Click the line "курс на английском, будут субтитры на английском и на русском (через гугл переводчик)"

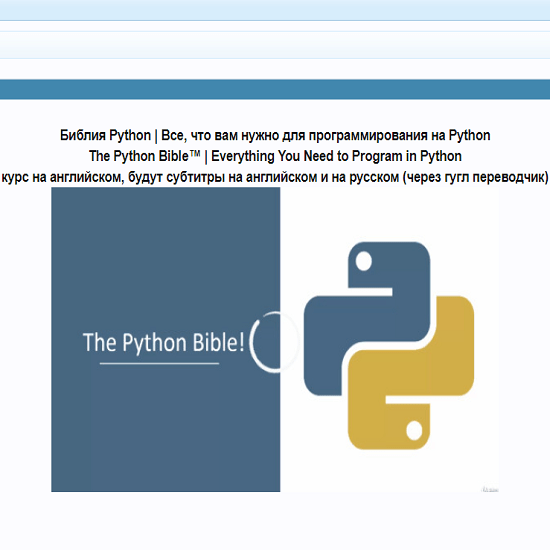click(x=275, y=177)
